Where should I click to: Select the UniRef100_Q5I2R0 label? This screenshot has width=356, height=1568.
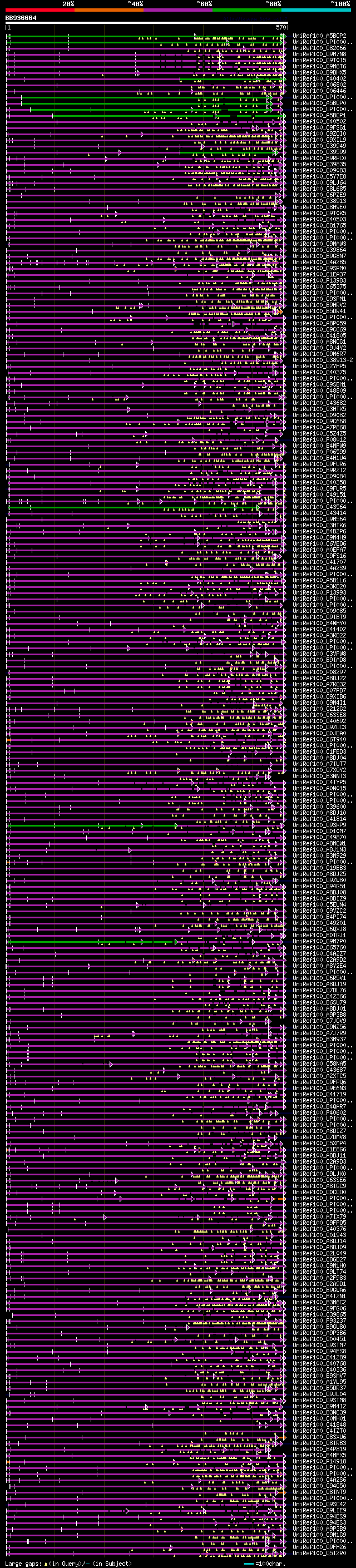(x=319, y=1553)
